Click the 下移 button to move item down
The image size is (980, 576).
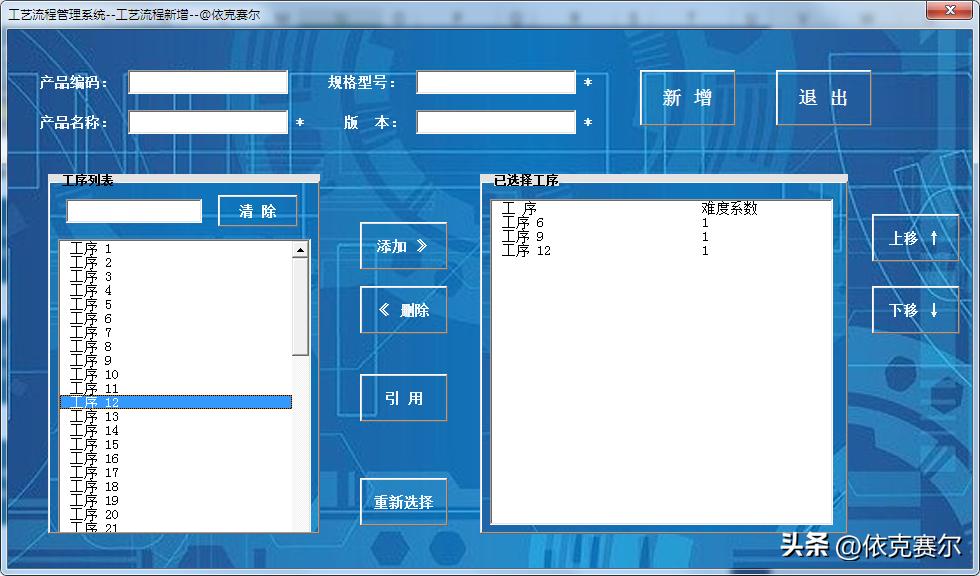[915, 311]
